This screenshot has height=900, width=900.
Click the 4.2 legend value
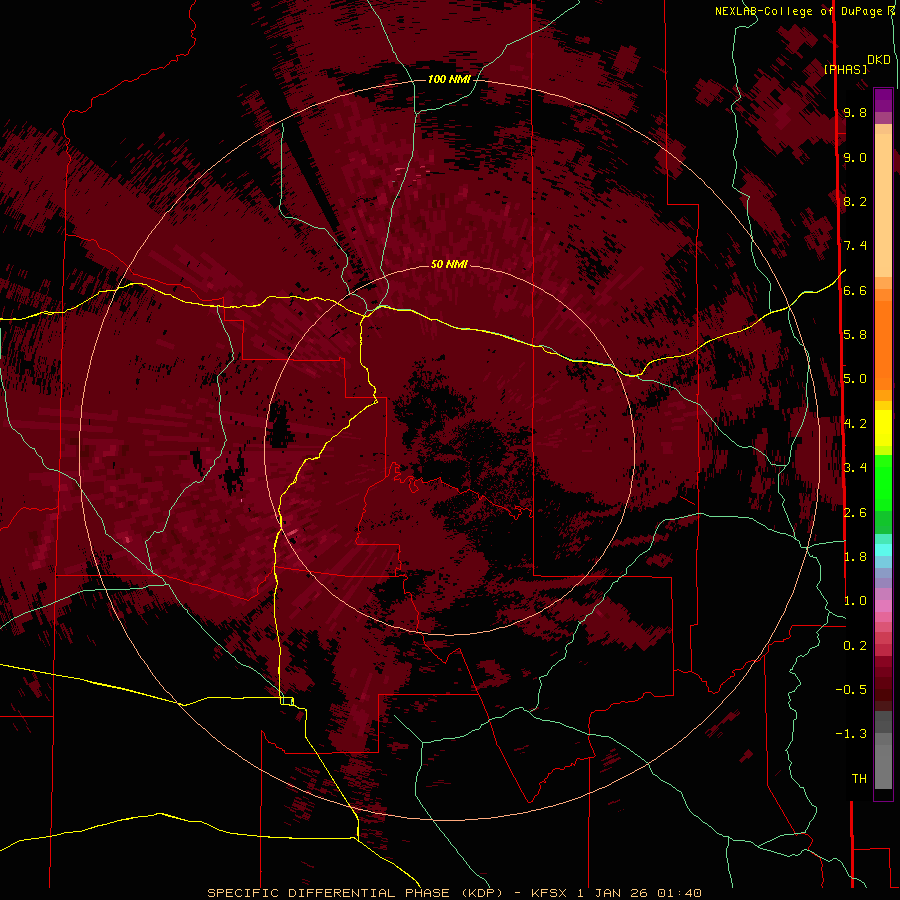855,424
